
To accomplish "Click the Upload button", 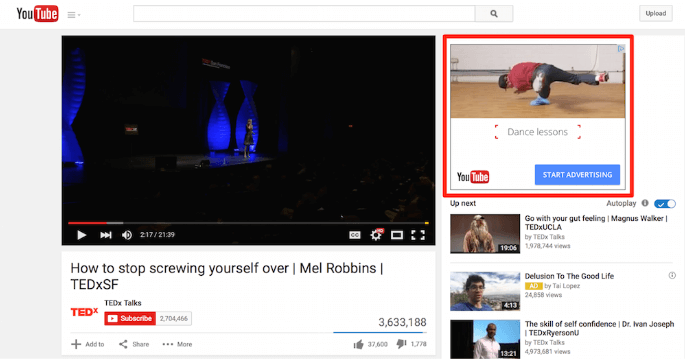I will click(656, 14).
